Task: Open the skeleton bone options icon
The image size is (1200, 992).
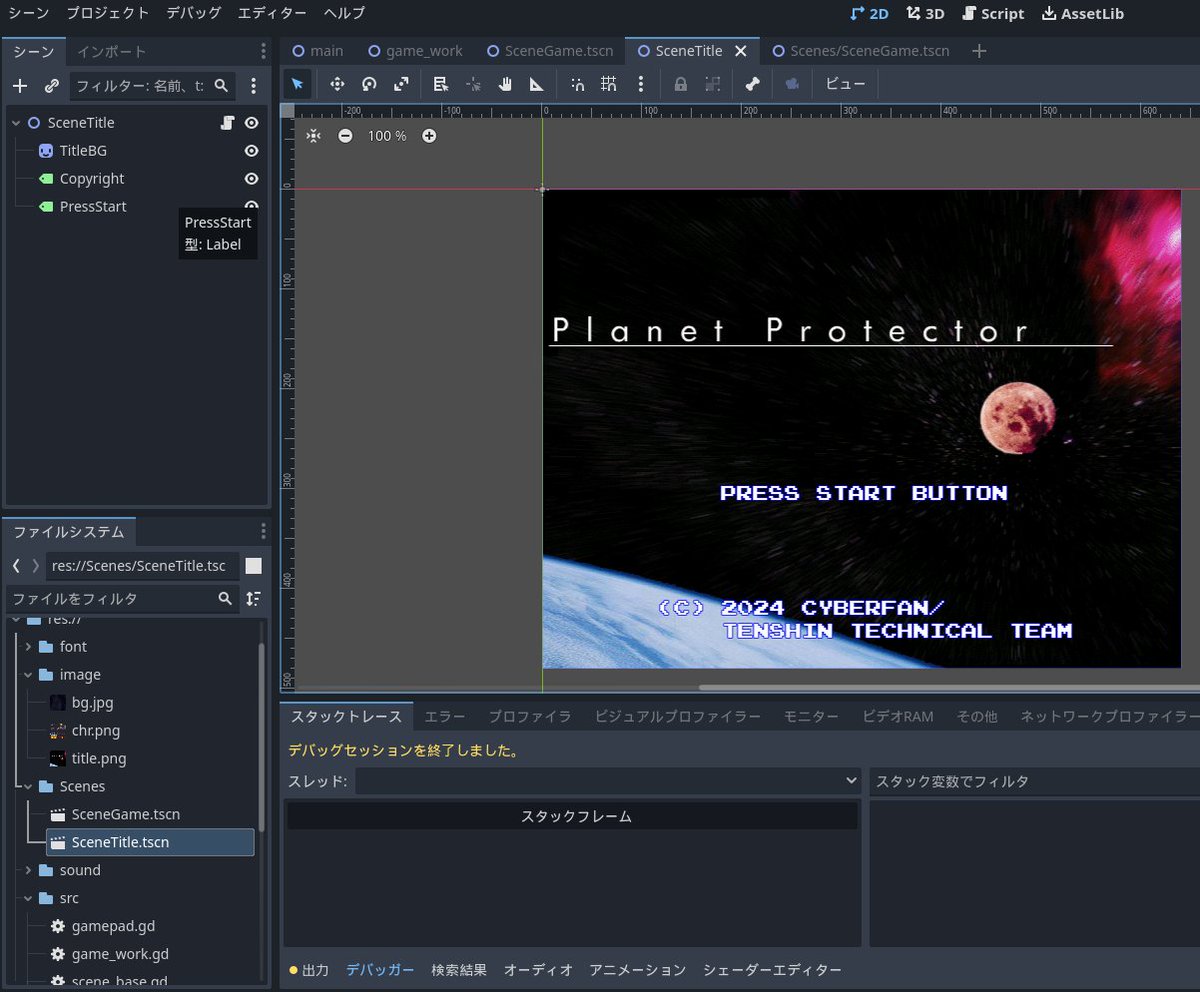Action: pyautogui.click(x=752, y=84)
